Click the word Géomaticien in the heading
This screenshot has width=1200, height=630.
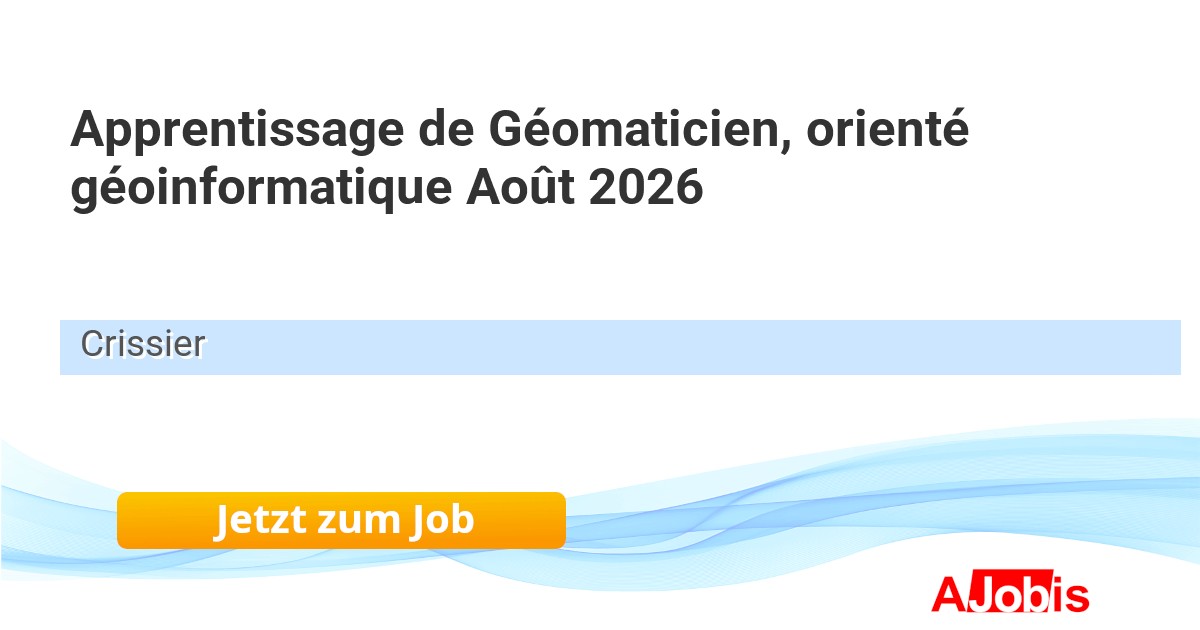point(635,131)
